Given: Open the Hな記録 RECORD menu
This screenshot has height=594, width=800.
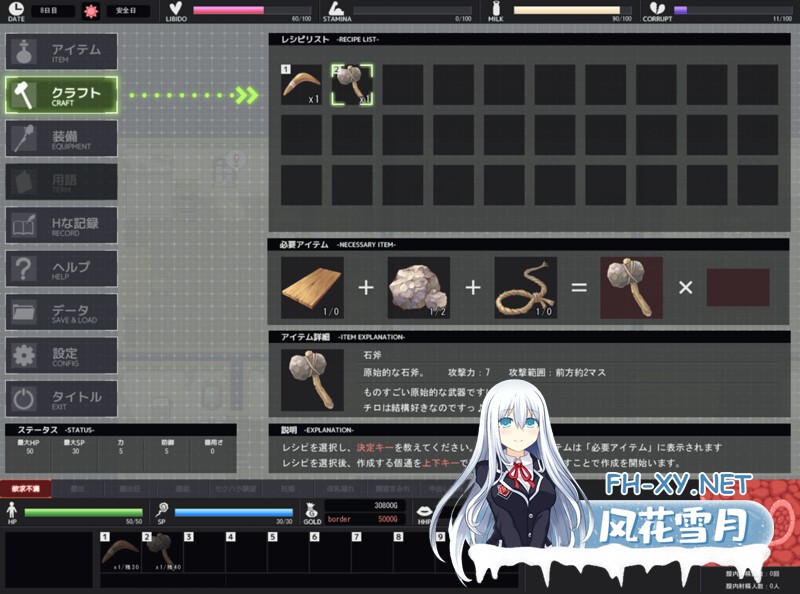Looking at the screenshot, I should [x=61, y=225].
